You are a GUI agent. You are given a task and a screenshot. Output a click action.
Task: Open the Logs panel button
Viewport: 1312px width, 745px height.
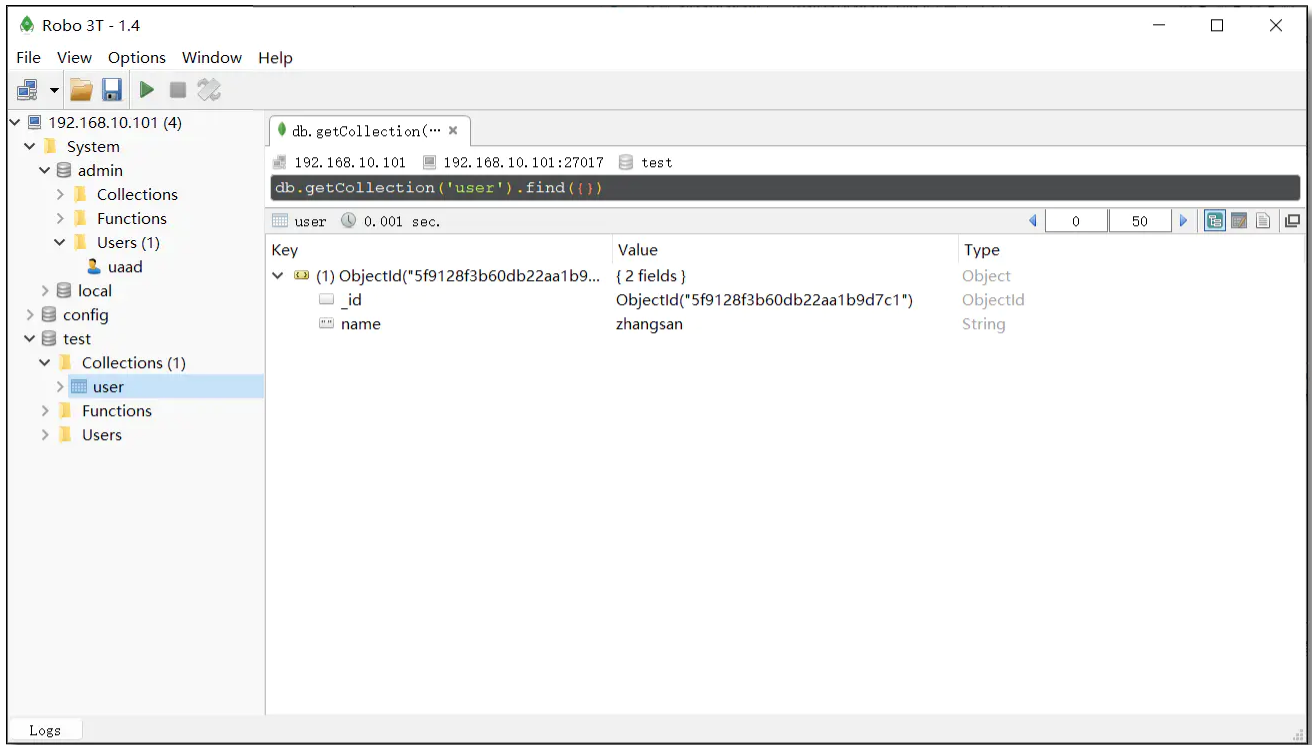pos(45,730)
